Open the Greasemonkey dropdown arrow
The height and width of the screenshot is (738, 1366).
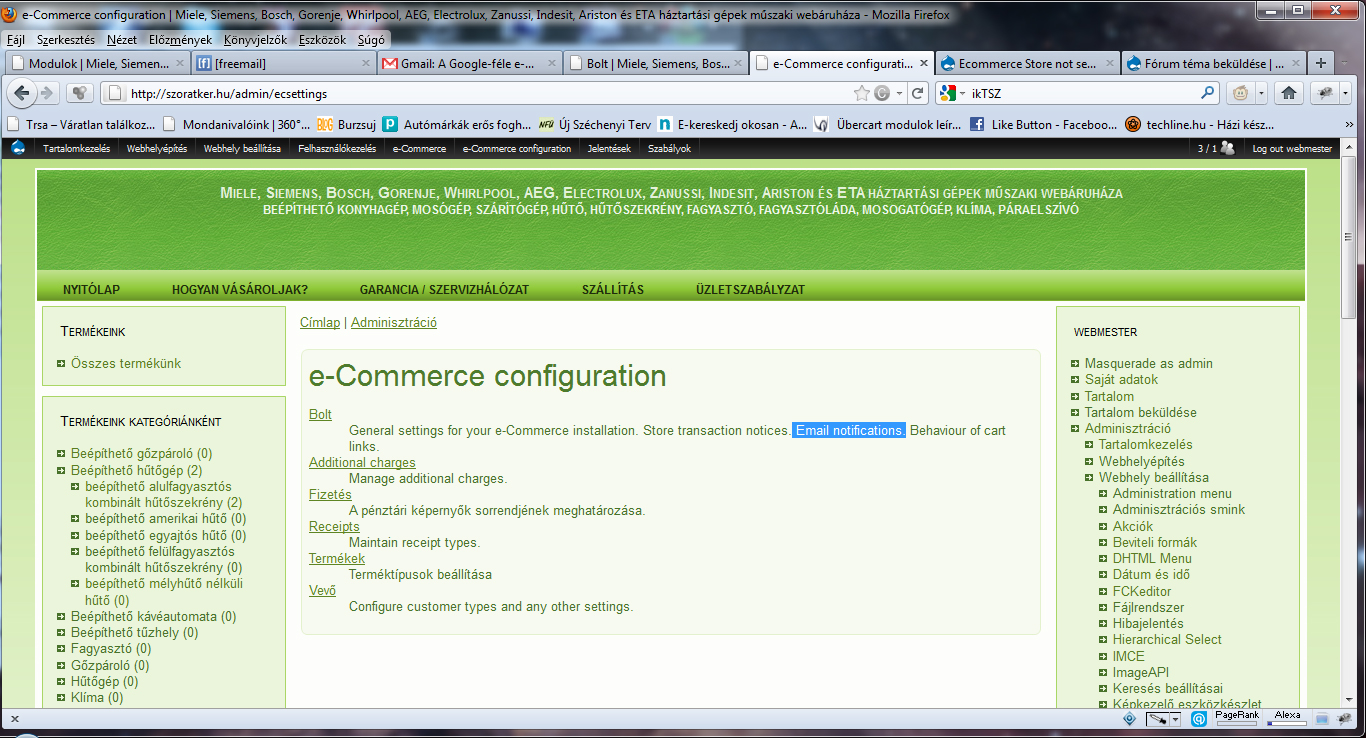1261,93
